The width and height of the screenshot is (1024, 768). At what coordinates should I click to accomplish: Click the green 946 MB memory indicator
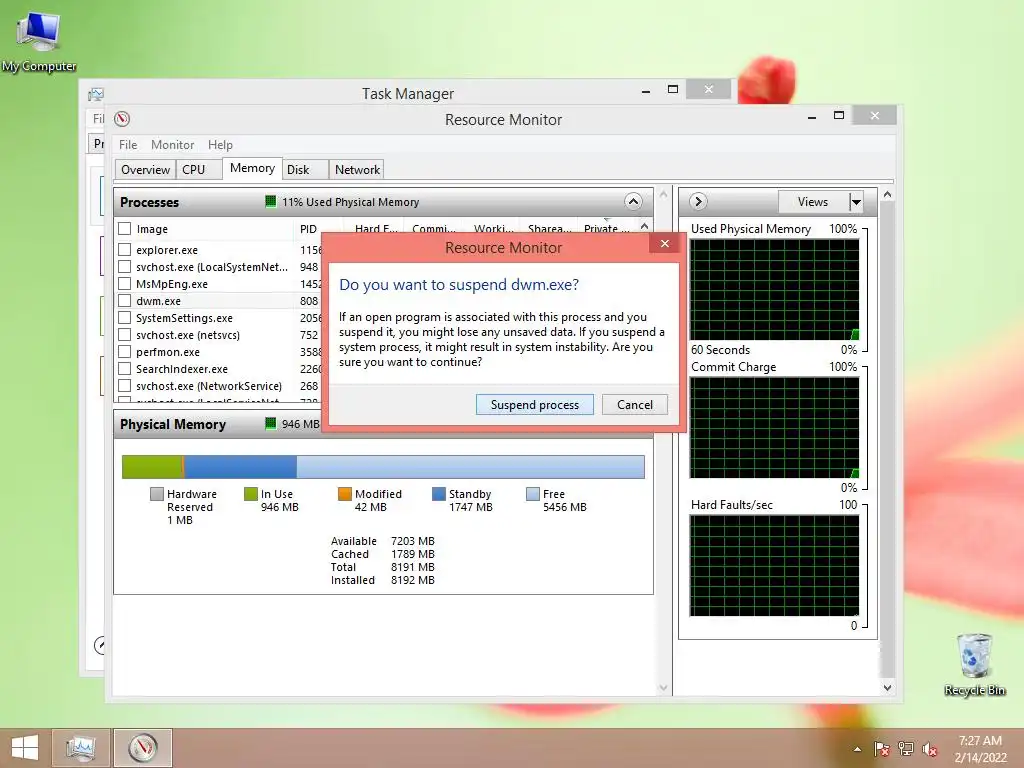click(x=270, y=423)
